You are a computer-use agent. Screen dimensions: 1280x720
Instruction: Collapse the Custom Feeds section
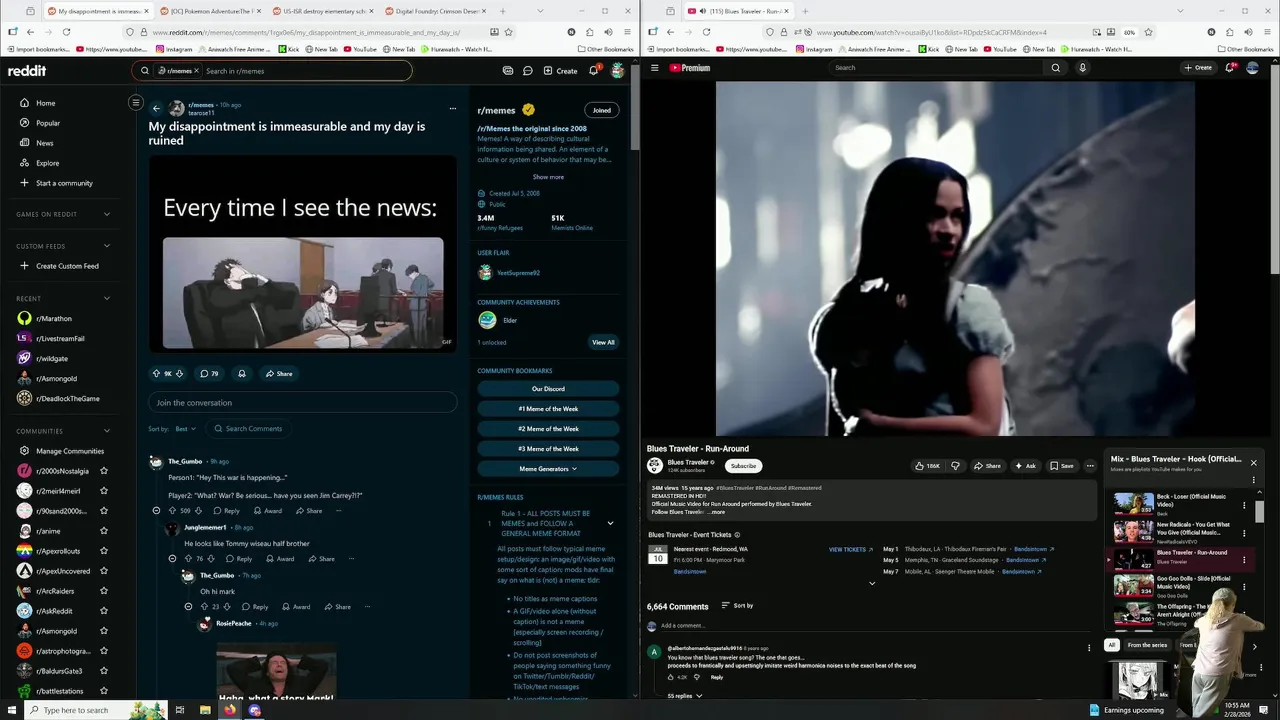[106, 246]
